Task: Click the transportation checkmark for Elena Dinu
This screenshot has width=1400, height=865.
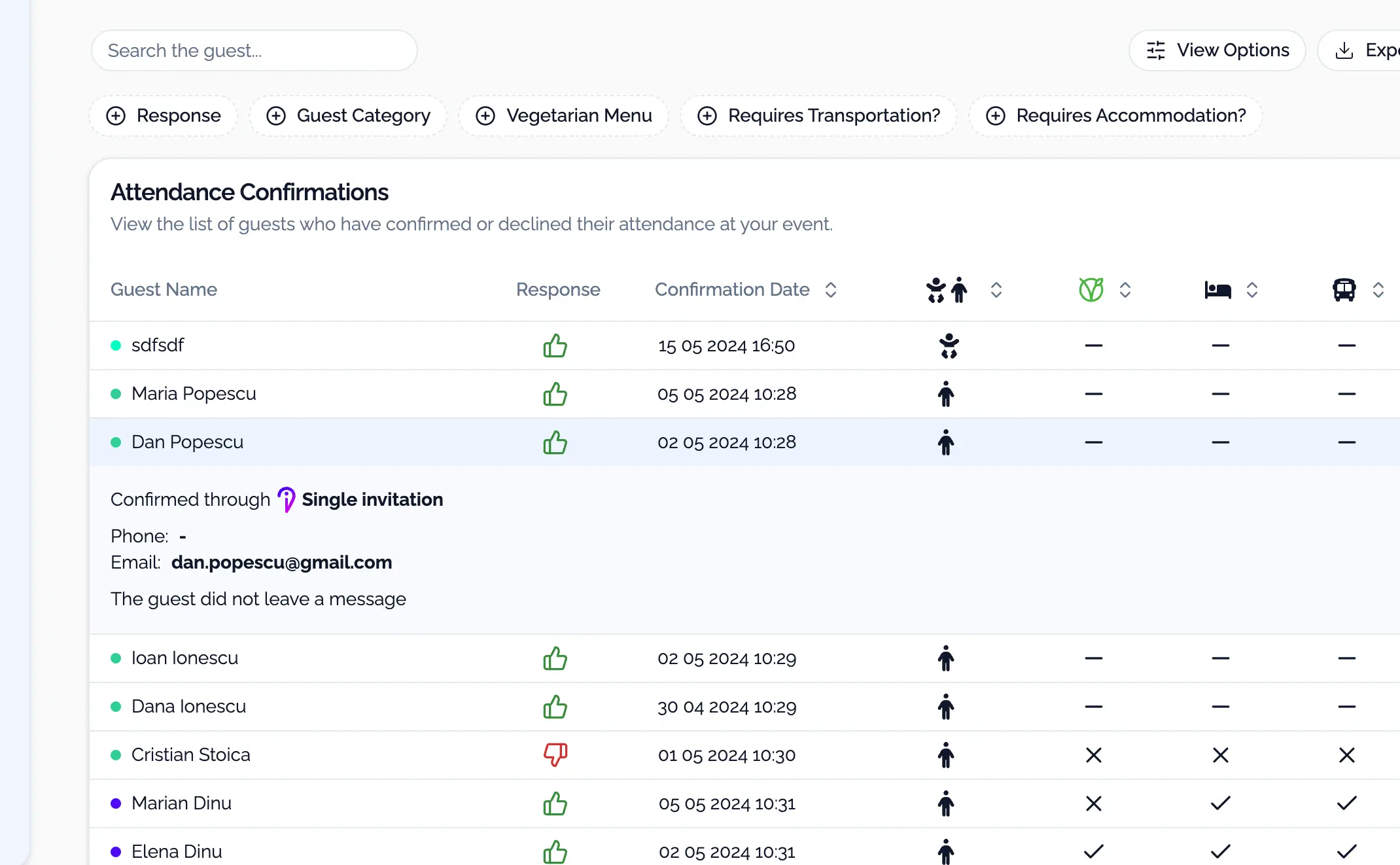Action: (x=1347, y=852)
